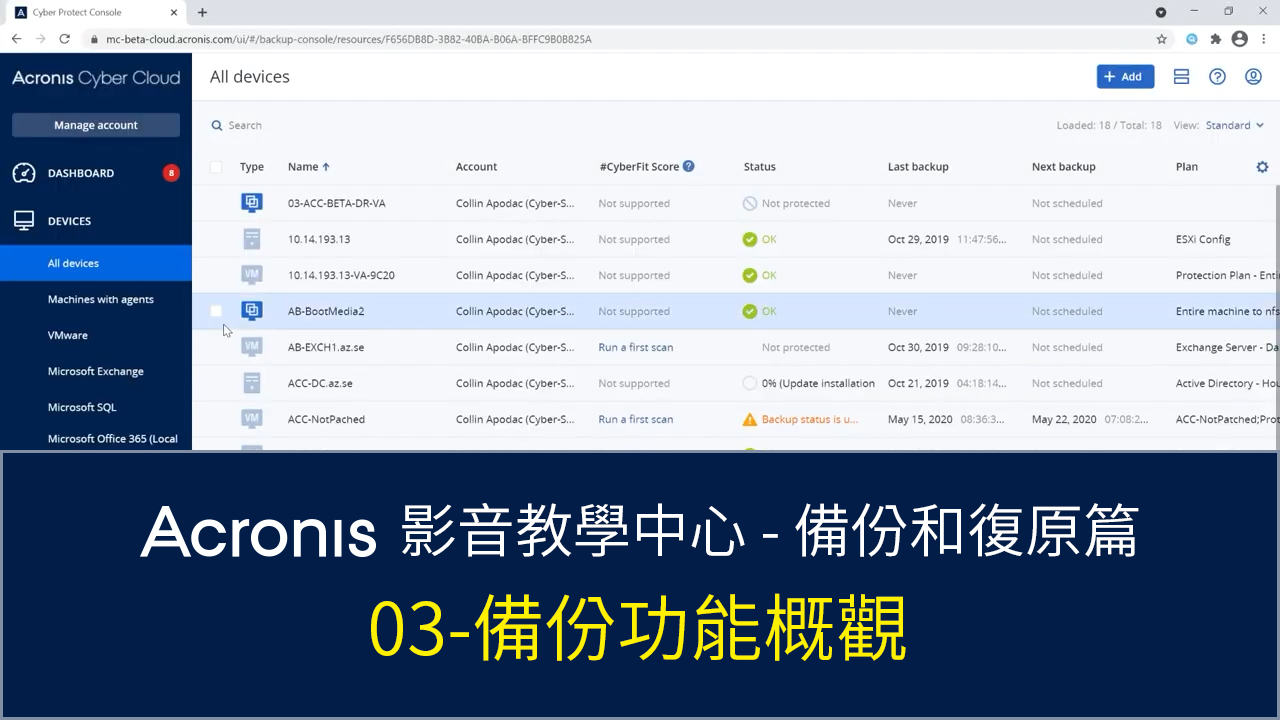Select device name 03-ACC-BETA-DR-VA
This screenshot has width=1280, height=720.
(336, 203)
